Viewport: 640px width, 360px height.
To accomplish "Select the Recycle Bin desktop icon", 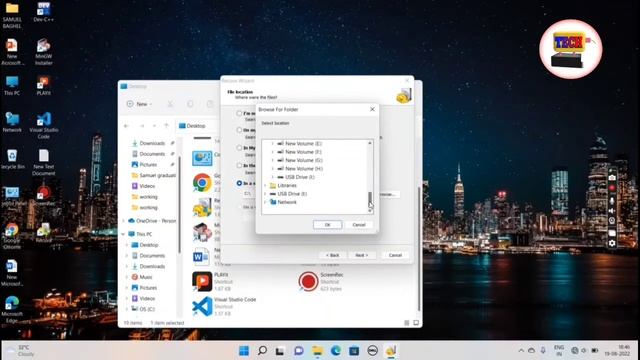I will click(12, 159).
